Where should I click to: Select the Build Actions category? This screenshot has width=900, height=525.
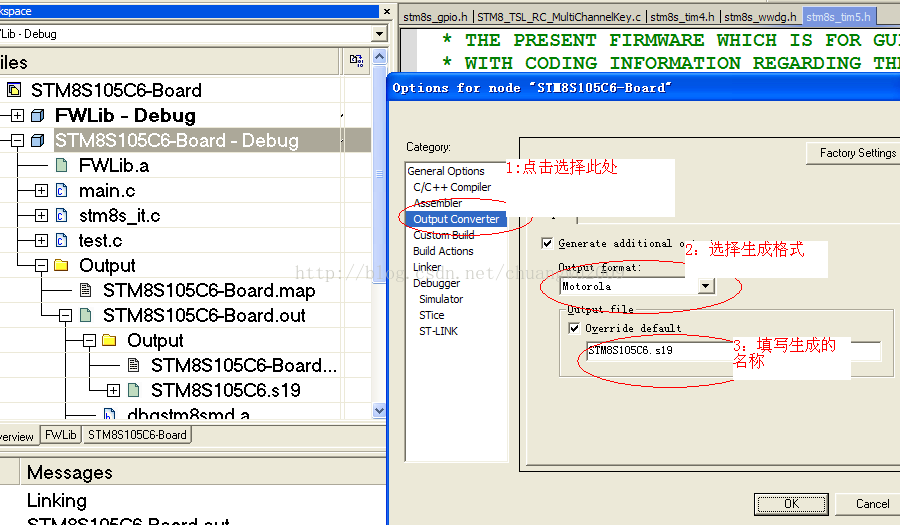pos(443,251)
